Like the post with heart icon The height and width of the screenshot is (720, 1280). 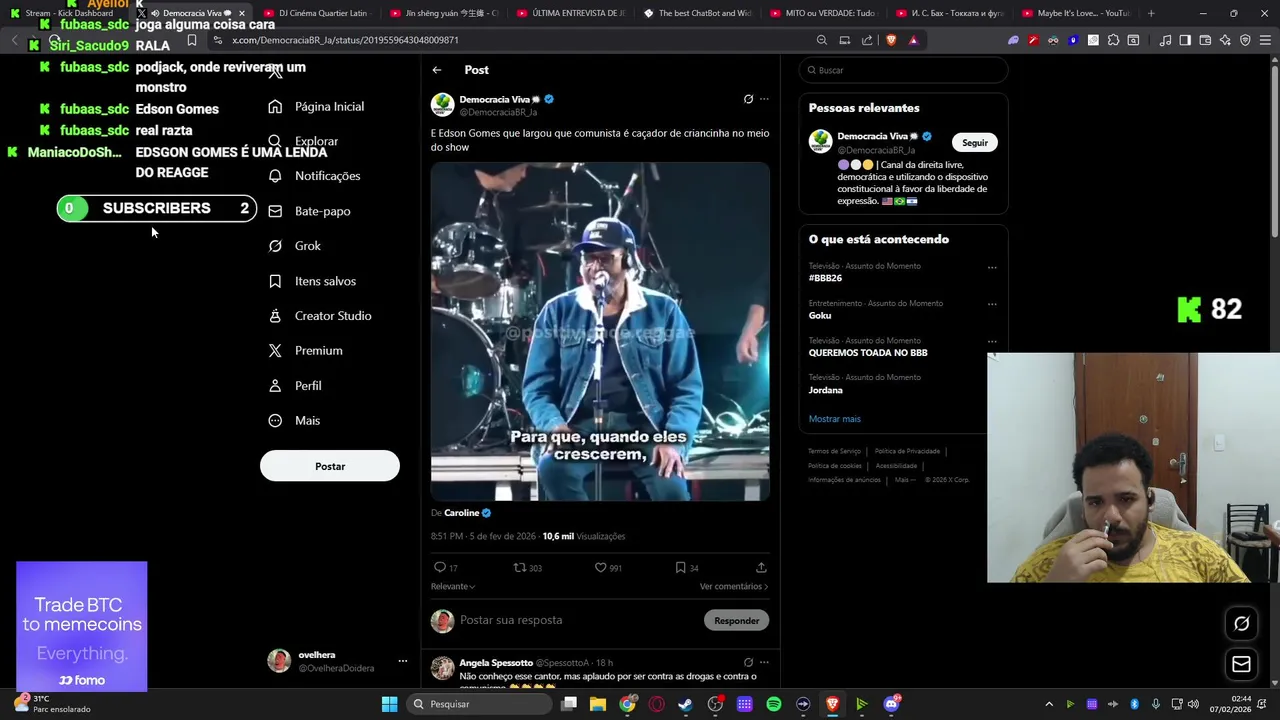tap(601, 567)
